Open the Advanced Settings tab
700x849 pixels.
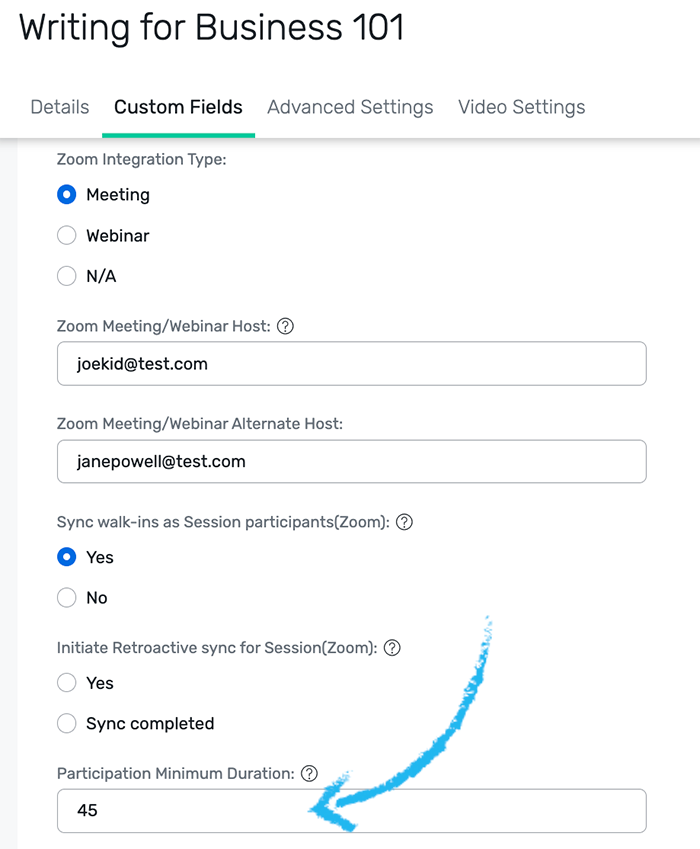click(350, 107)
